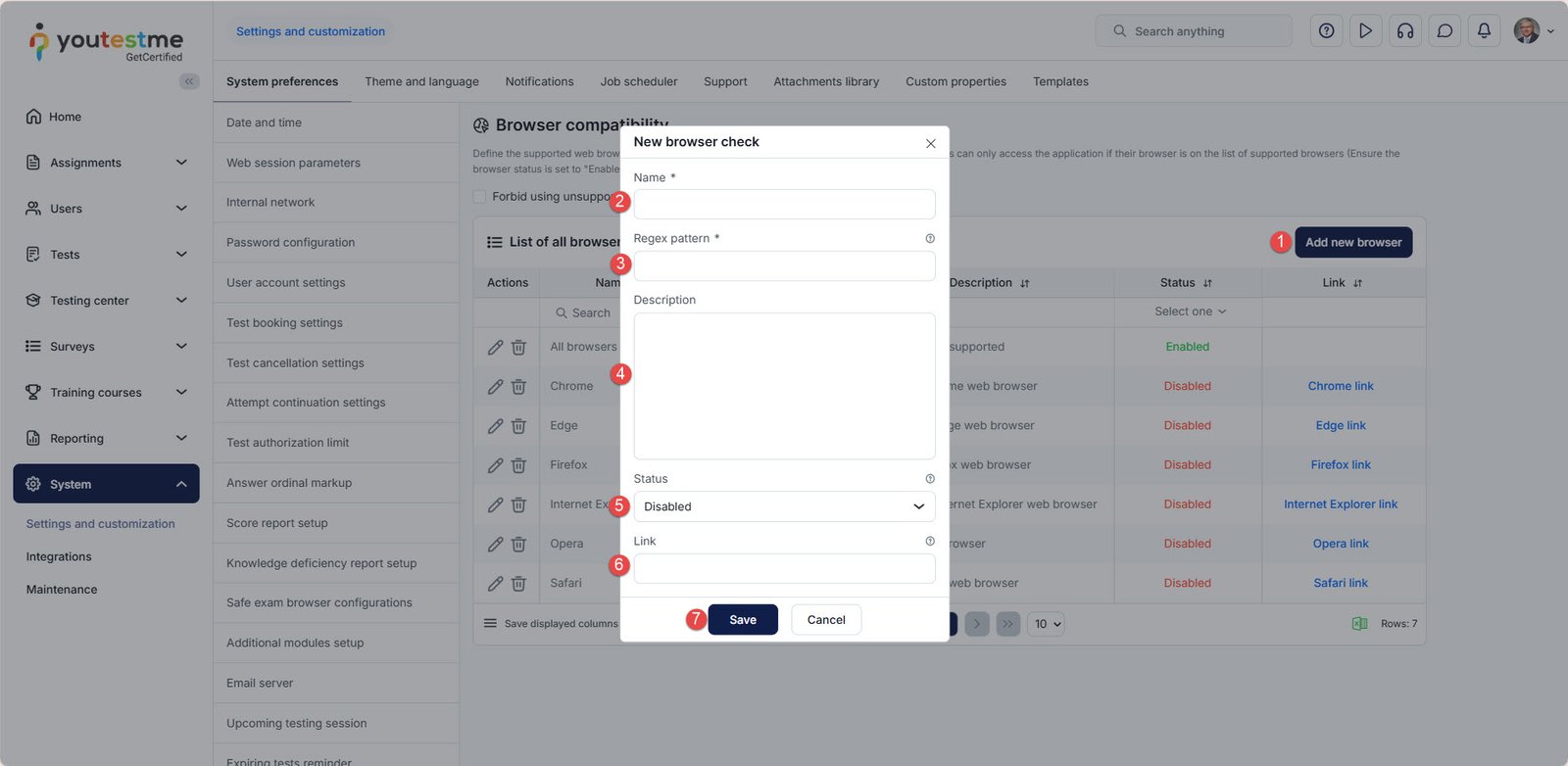The image size is (1568, 766).
Task: Open the video tutorial play icon
Action: (x=1365, y=31)
